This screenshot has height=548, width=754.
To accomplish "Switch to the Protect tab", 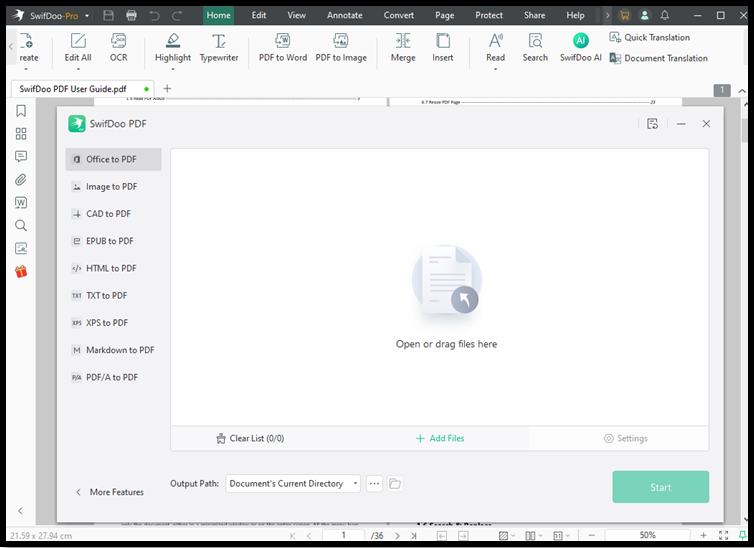I will pos(489,15).
